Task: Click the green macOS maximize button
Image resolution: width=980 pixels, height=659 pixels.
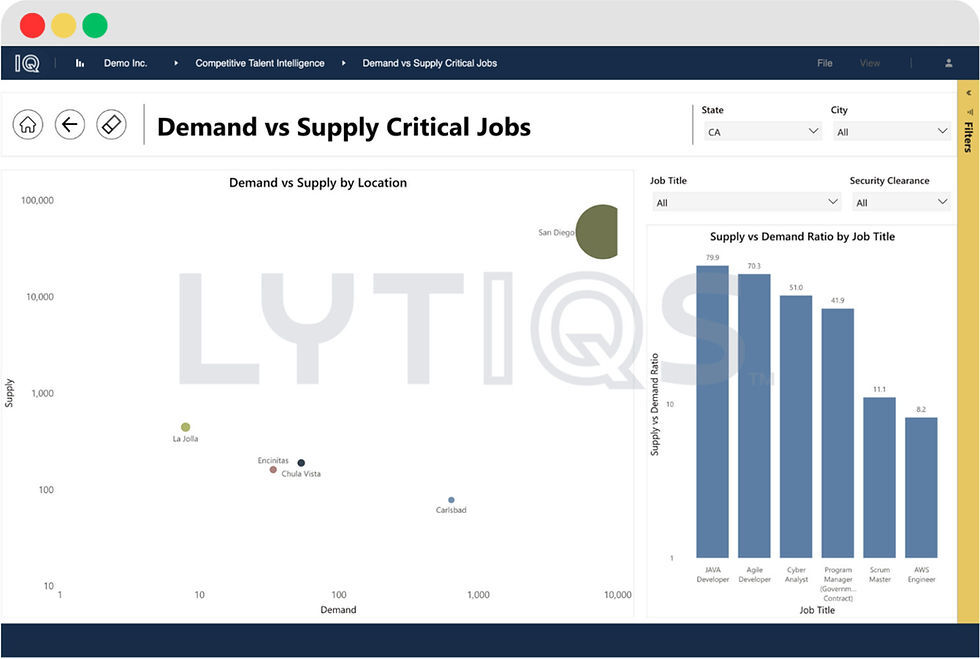Action: [95, 26]
